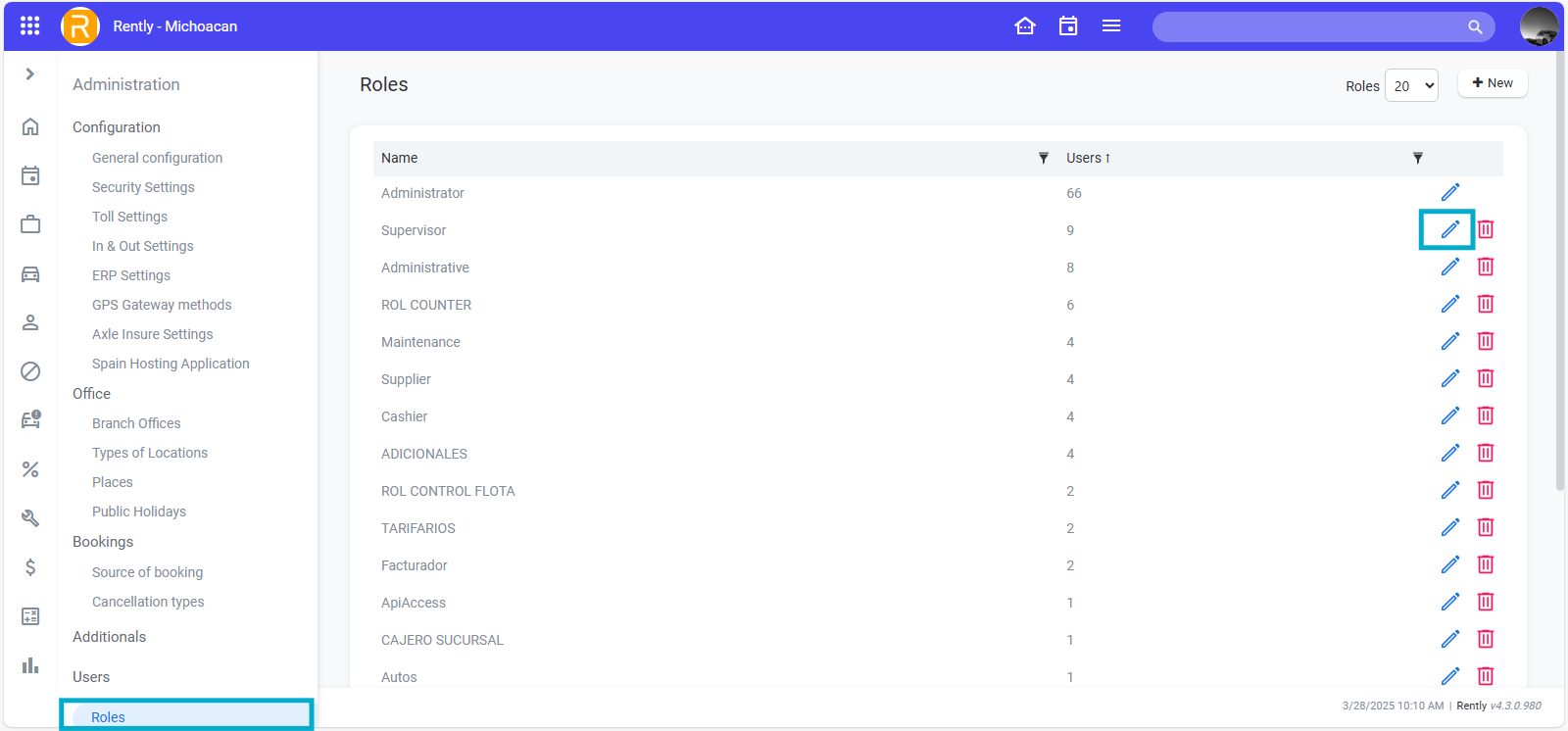The width and height of the screenshot is (1568, 731).
Task: Open the car alert sidebar icon
Action: (x=30, y=420)
